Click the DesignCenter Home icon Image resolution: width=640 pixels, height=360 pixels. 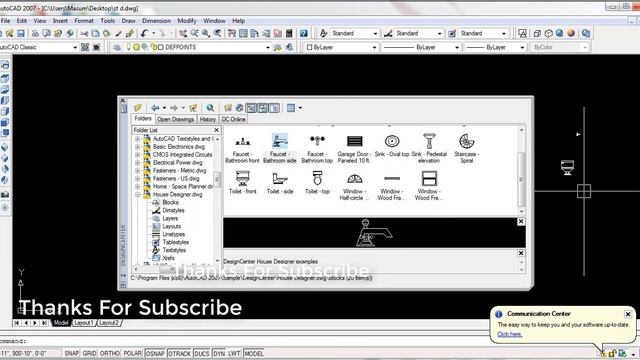click(x=239, y=108)
